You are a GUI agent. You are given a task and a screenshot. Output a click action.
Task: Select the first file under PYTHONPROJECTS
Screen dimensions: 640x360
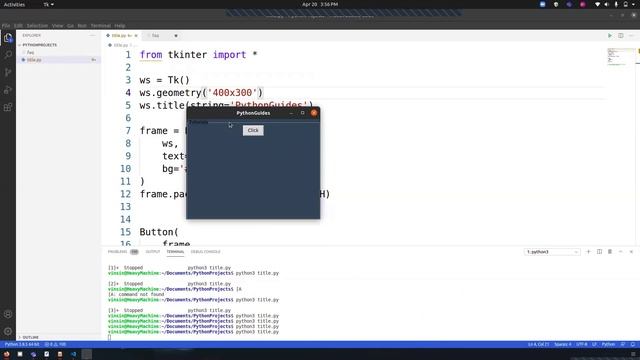[58, 53]
